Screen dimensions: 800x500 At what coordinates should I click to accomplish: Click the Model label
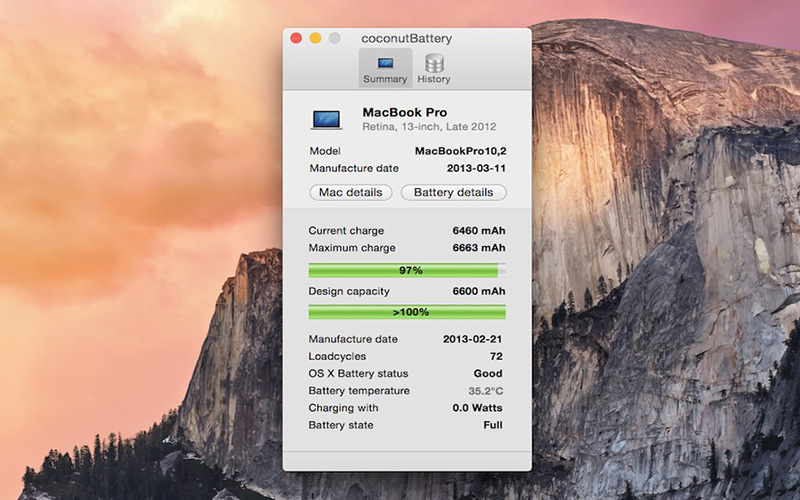coord(325,151)
